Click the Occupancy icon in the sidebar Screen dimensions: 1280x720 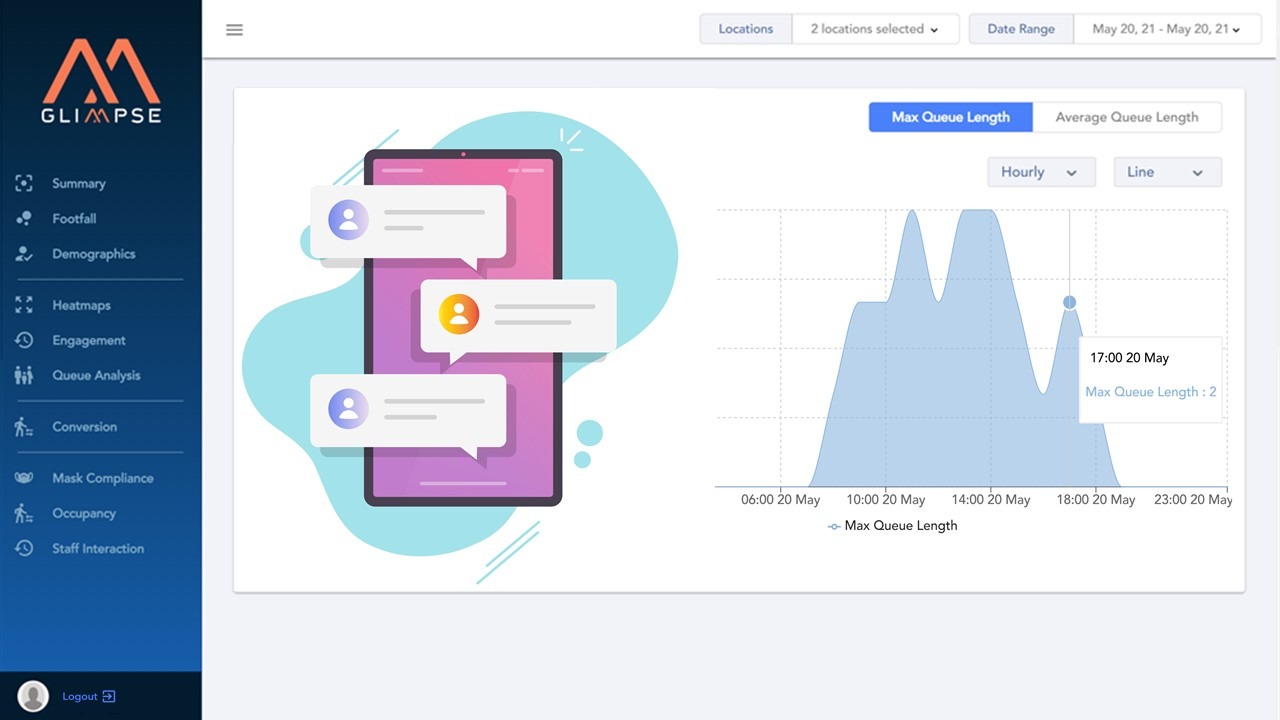(24, 513)
